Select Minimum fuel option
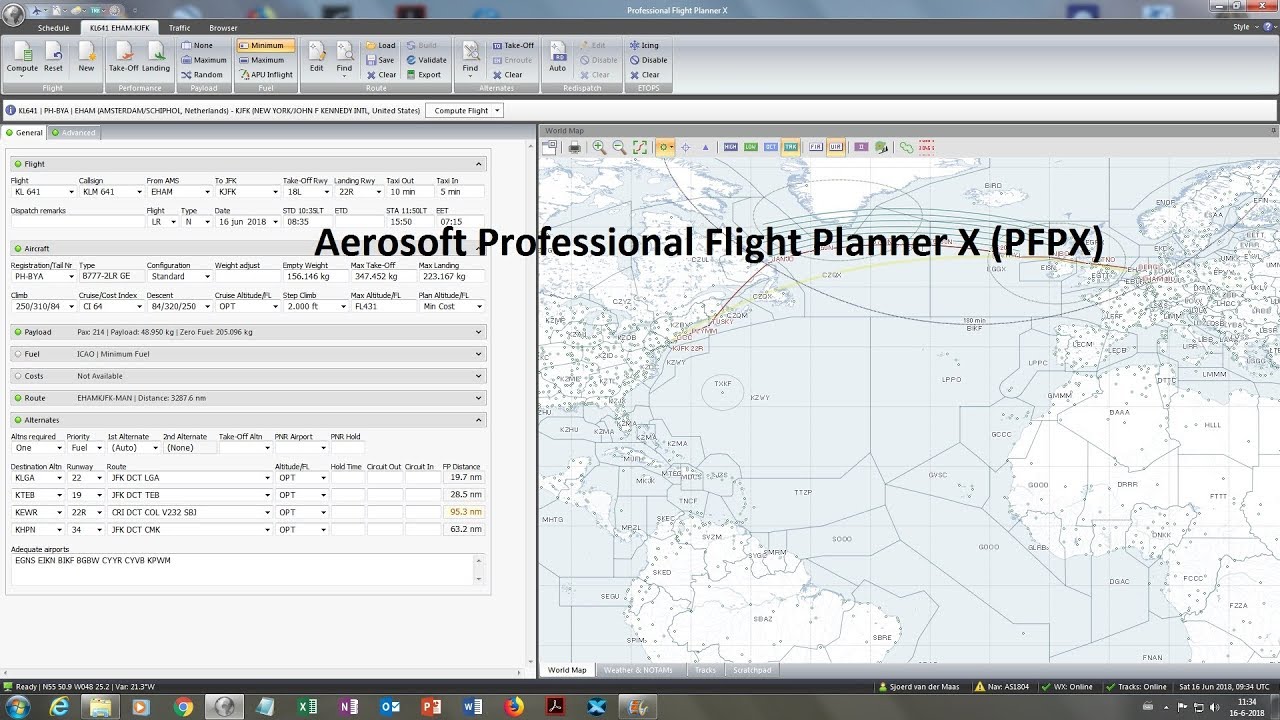The height and width of the screenshot is (720, 1280). click(x=266, y=46)
